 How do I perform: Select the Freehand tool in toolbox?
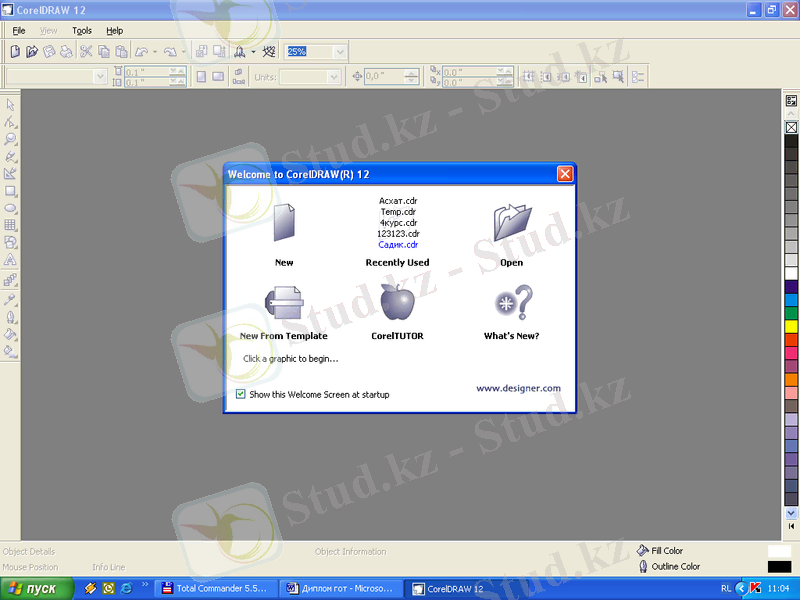click(10, 157)
